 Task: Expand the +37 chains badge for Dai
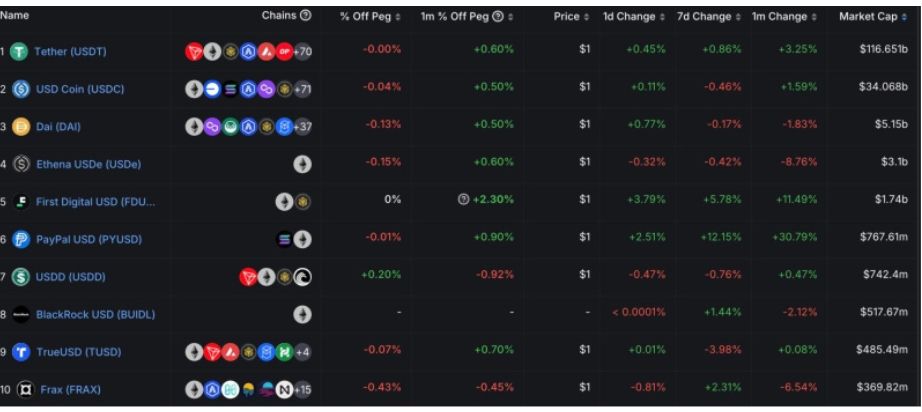coord(302,126)
